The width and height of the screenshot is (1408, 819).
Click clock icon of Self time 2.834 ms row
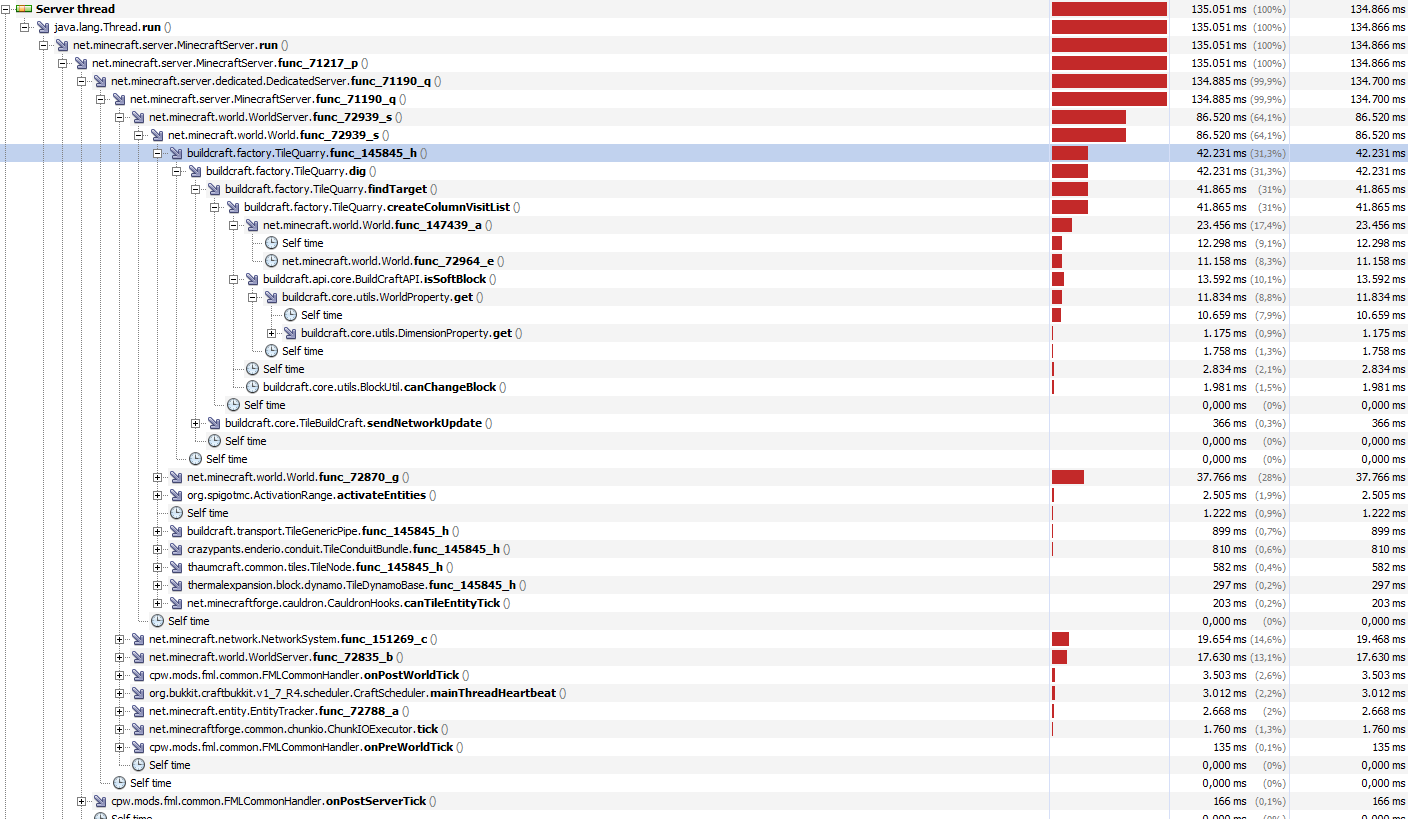click(252, 369)
